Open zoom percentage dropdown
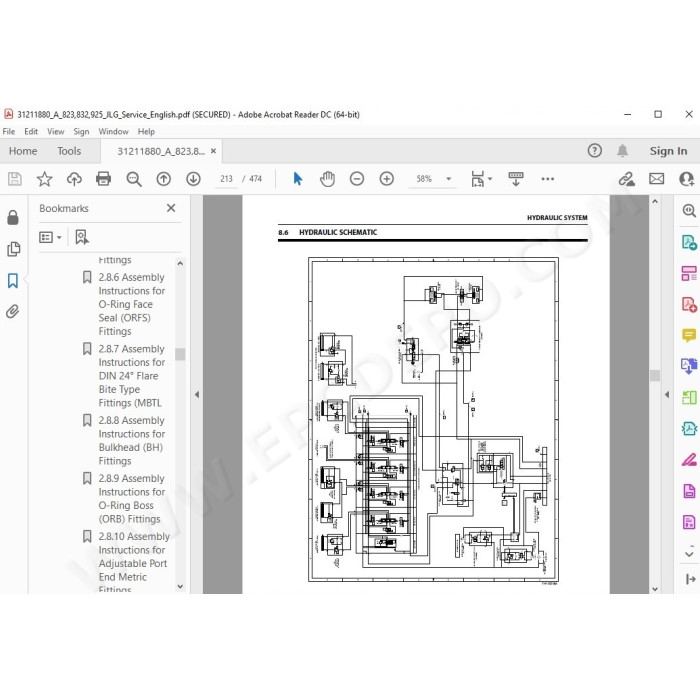 449,179
